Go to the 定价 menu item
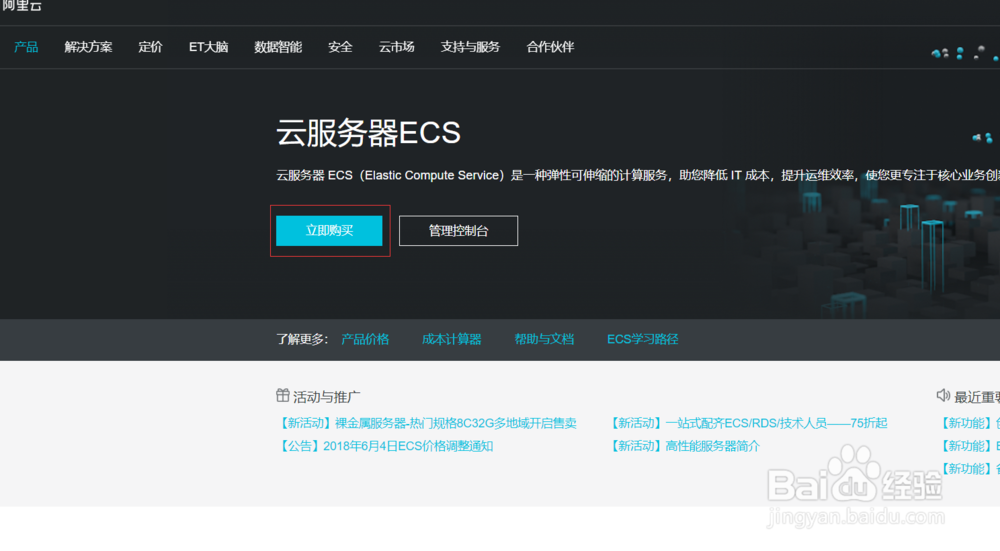 pos(151,47)
